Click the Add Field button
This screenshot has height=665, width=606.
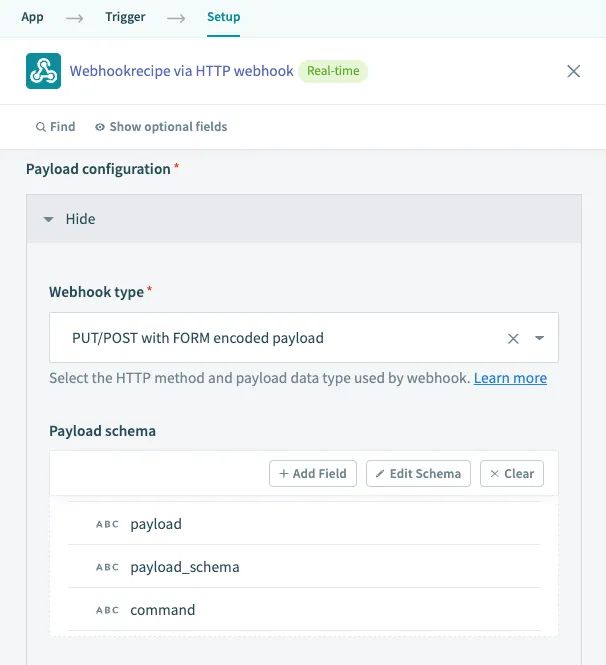click(313, 473)
